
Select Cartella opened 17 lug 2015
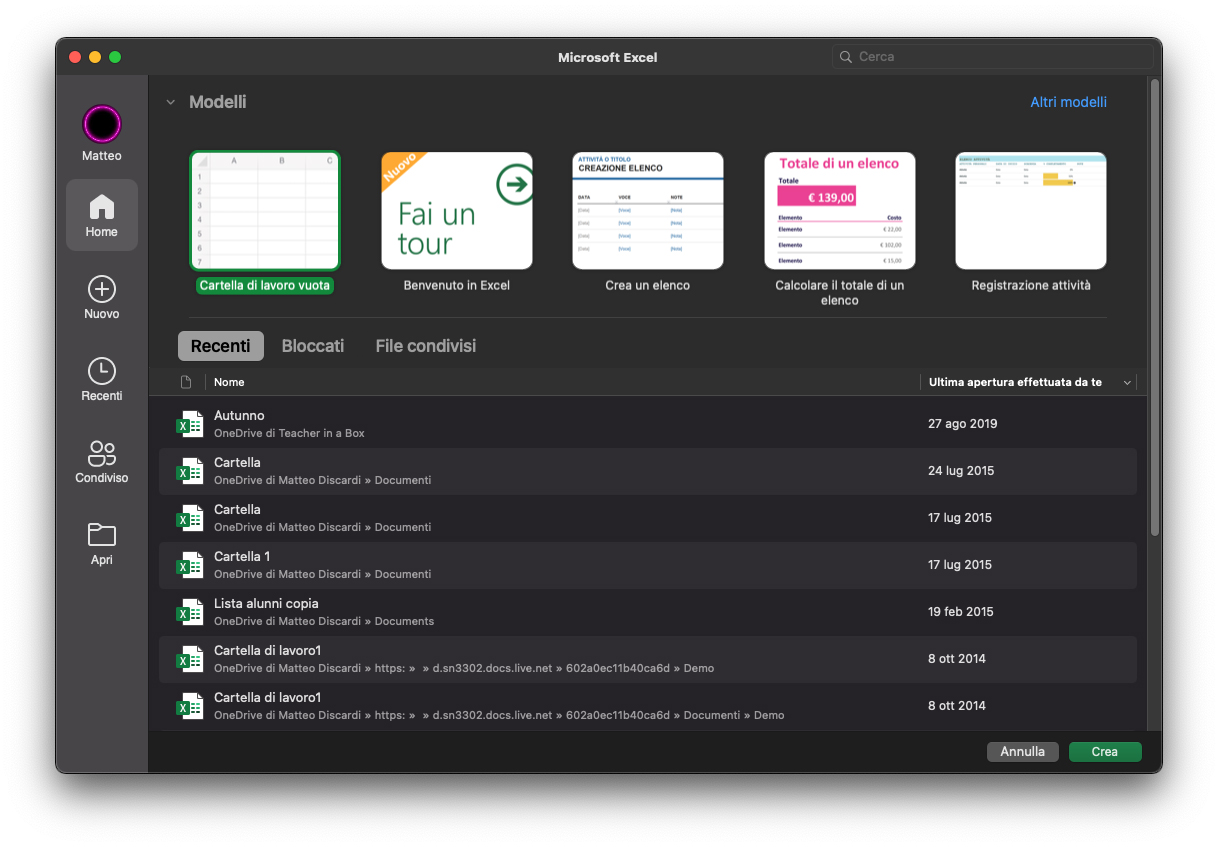(648, 518)
